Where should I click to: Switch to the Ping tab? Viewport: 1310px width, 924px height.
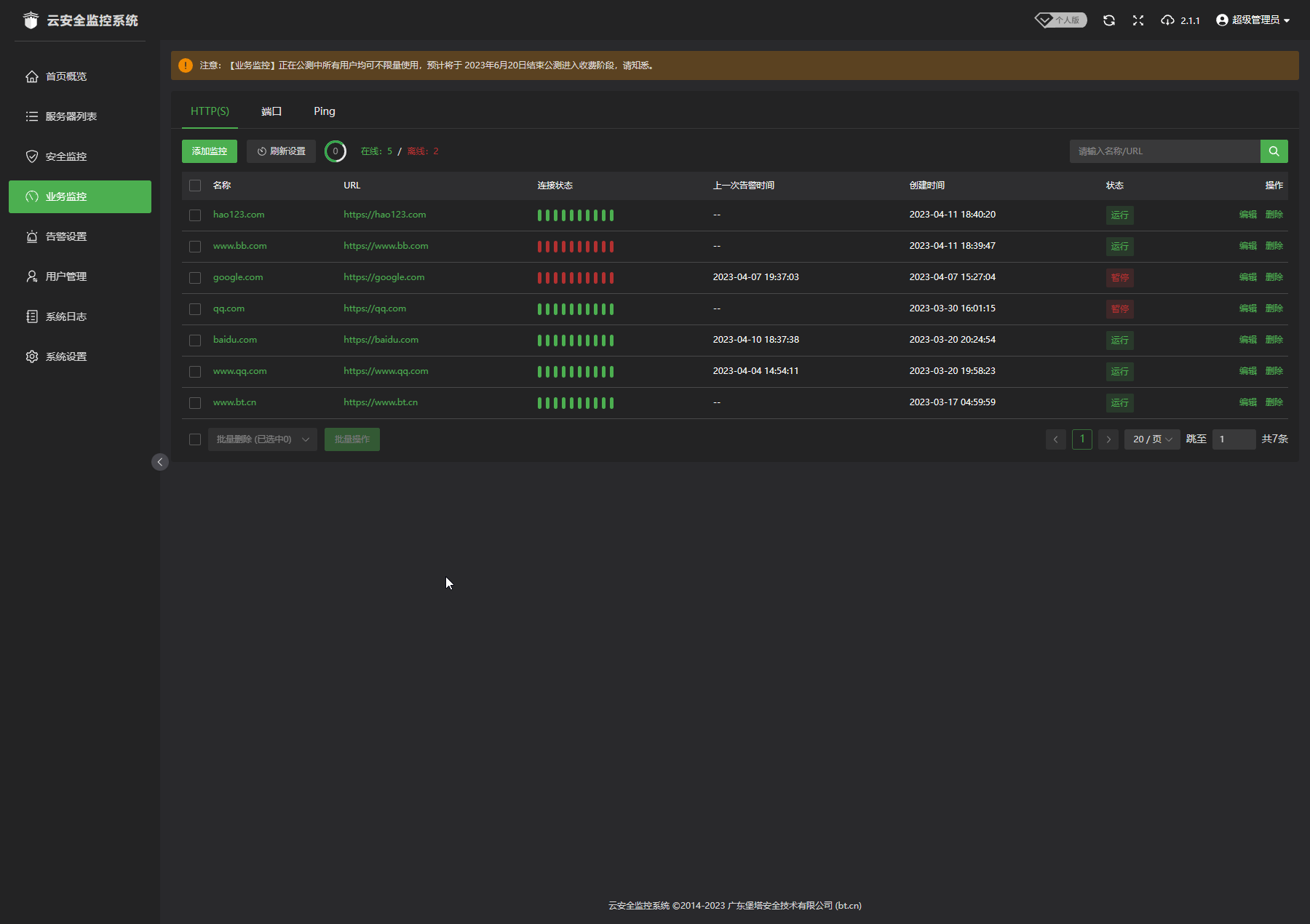(x=325, y=111)
